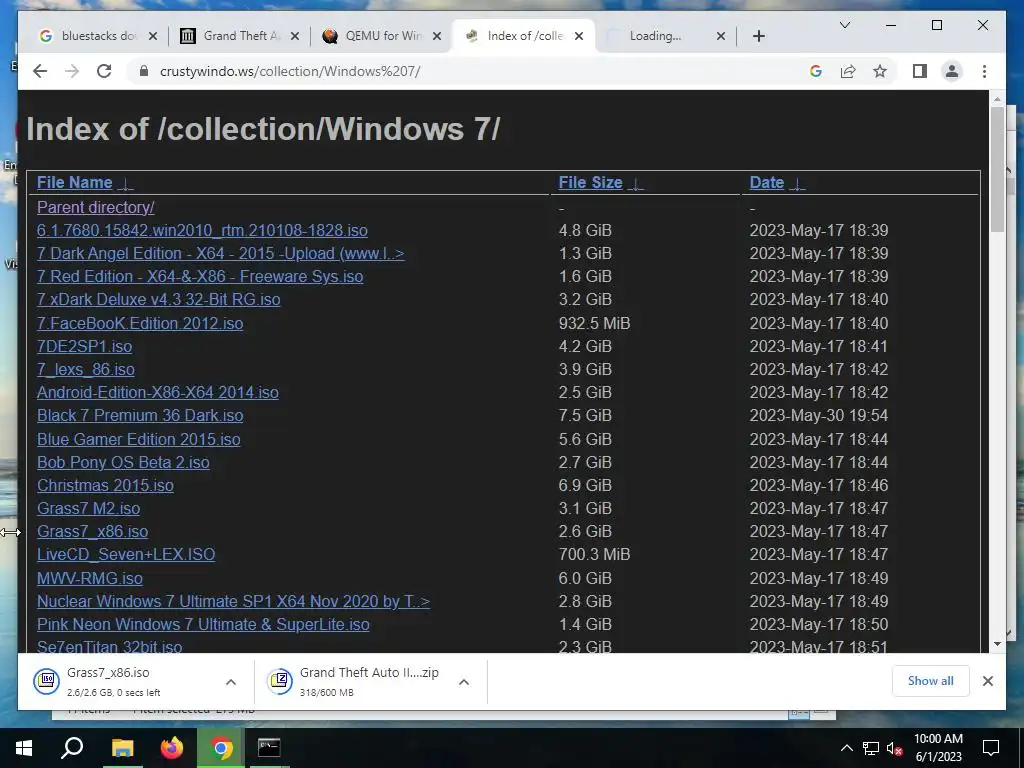Open Nuclear Windows 7 Ultimate SP1 link
Screen dimensions: 1024x768
(233, 601)
